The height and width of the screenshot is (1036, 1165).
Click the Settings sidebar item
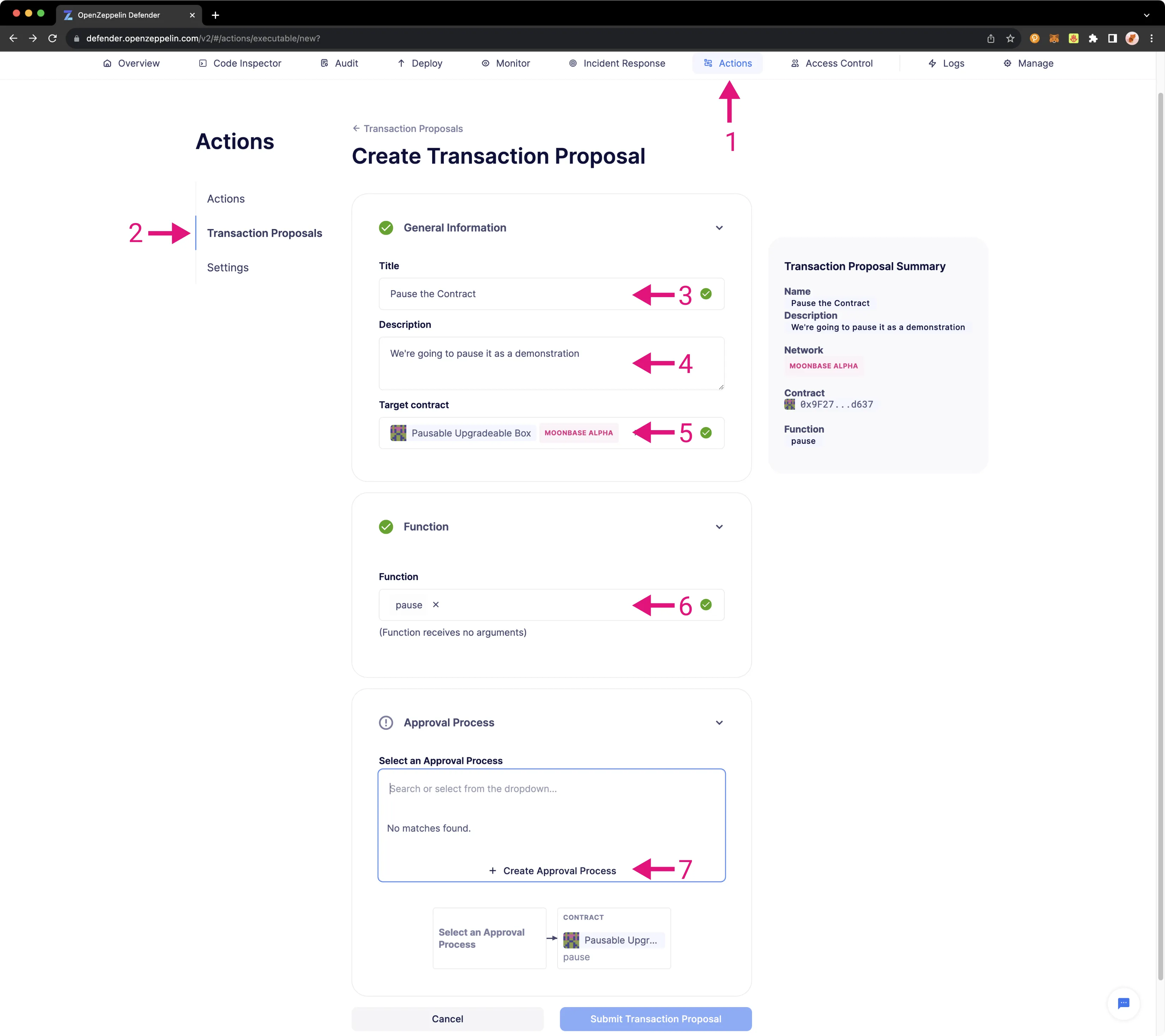click(228, 267)
